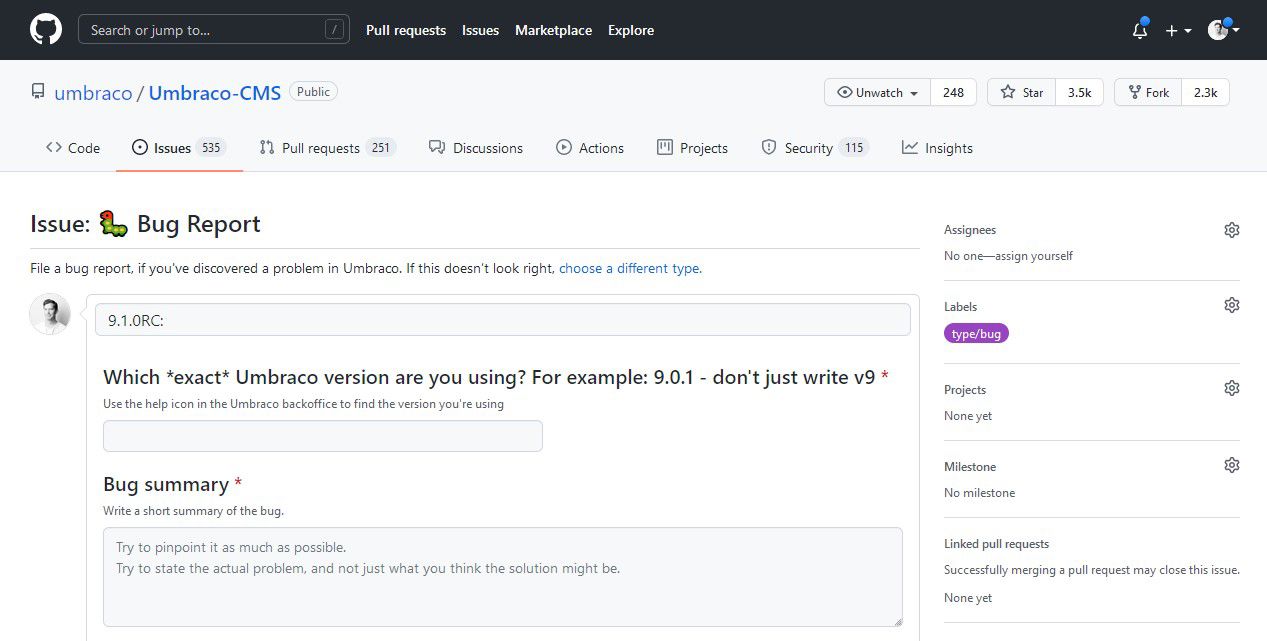Viewport: 1267px width, 641px height.
Task: Open the Labels gear settings
Action: (1232, 305)
